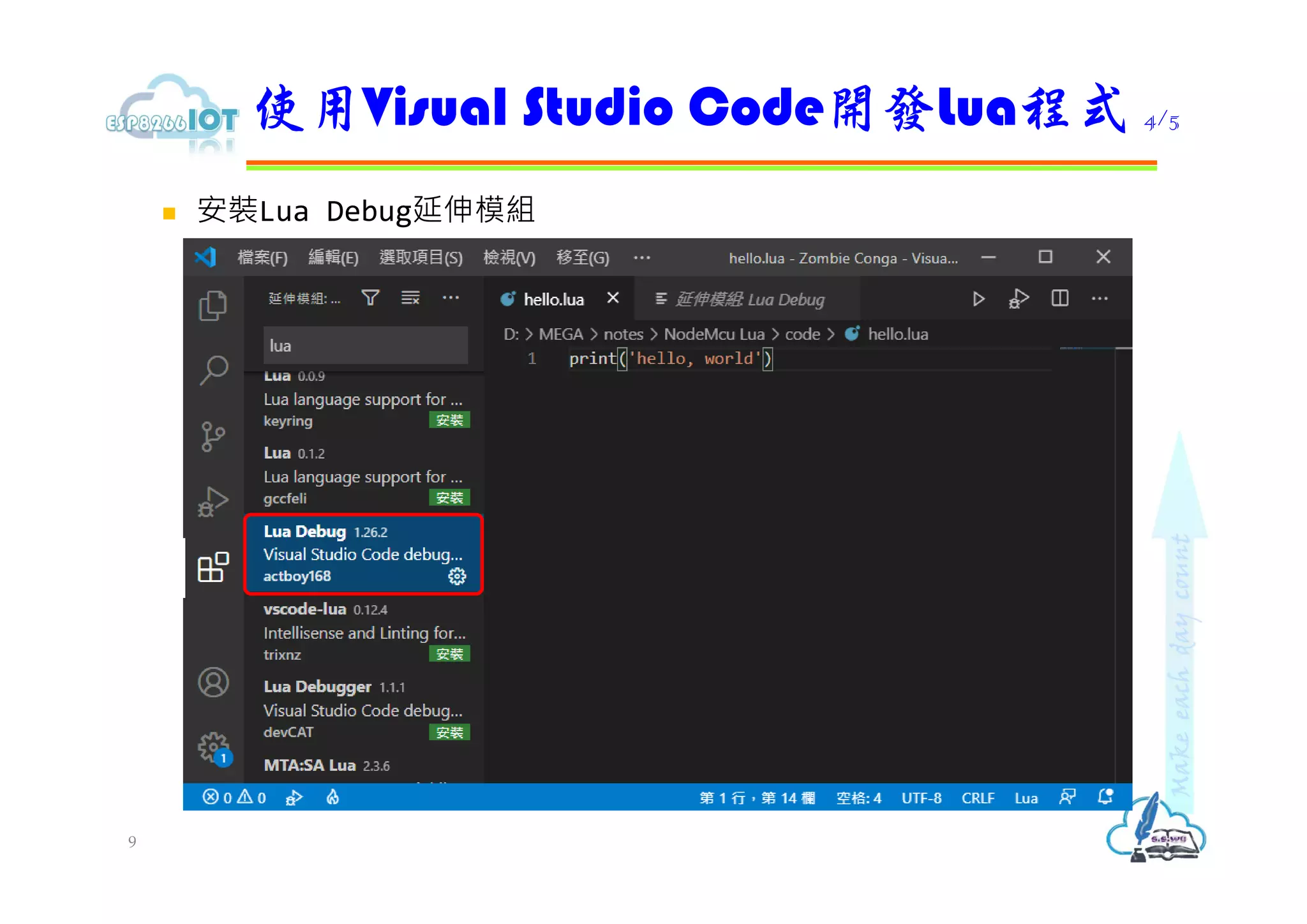This screenshot has width=1307, height=924.
Task: Click the print('hello, world') code line
Action: point(670,359)
